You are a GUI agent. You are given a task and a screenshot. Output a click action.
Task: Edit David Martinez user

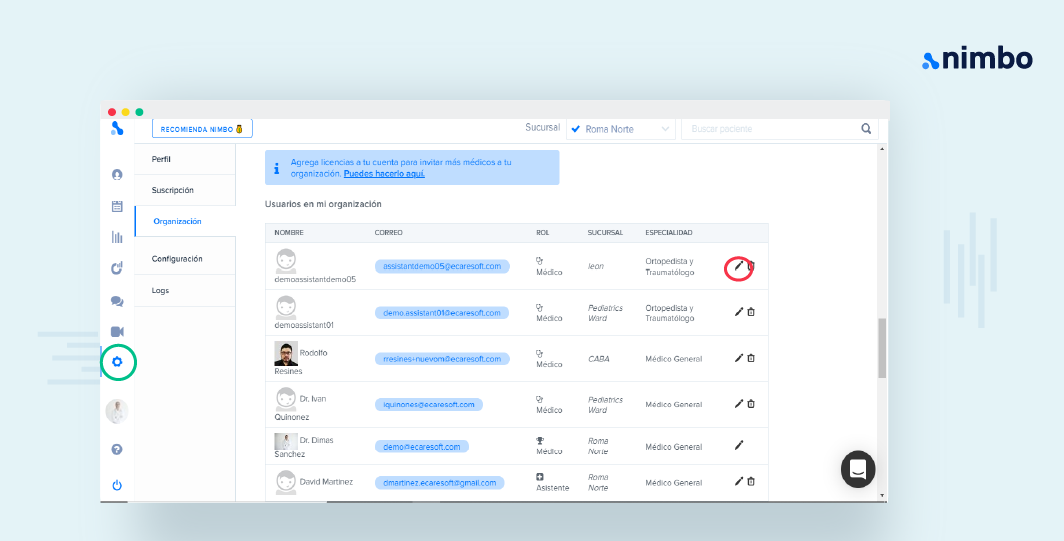(739, 481)
